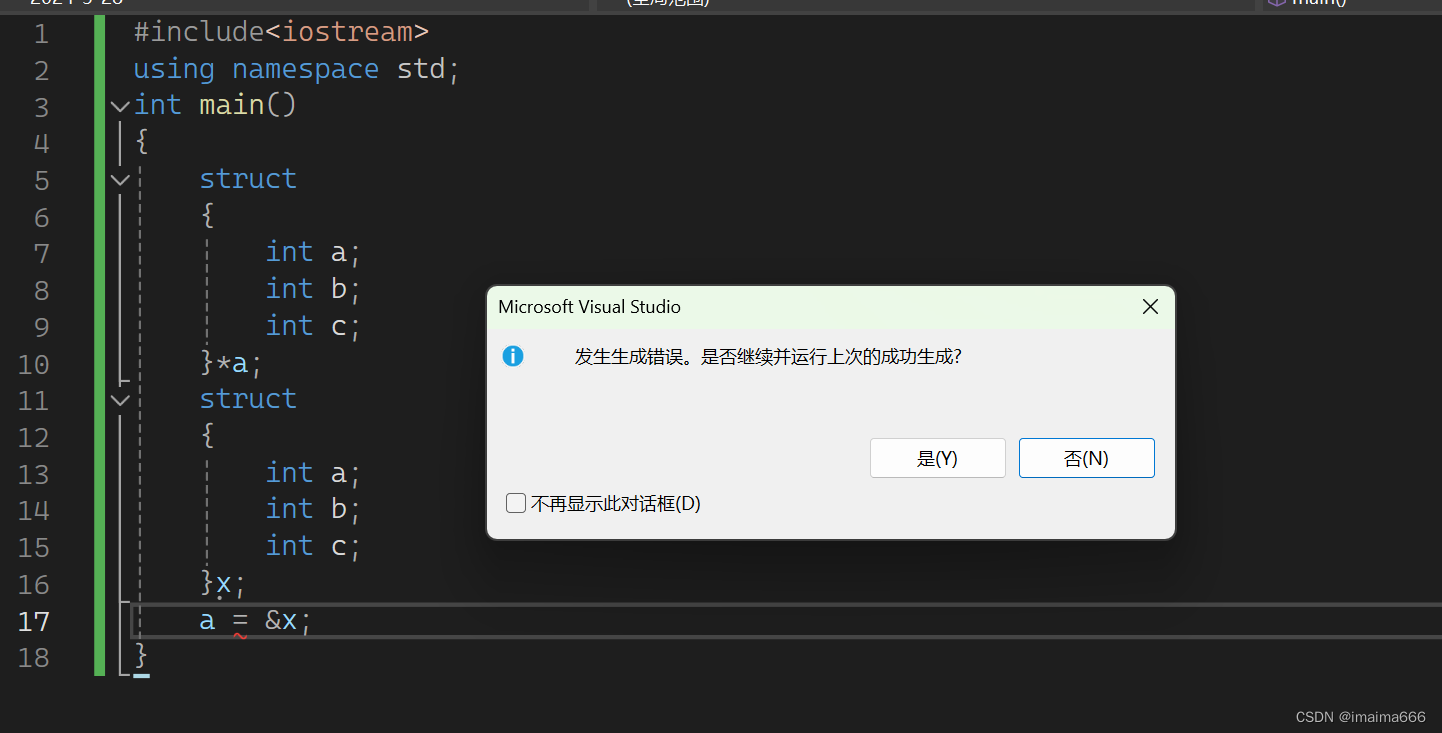Collapse the int main() function fold

click(120, 105)
